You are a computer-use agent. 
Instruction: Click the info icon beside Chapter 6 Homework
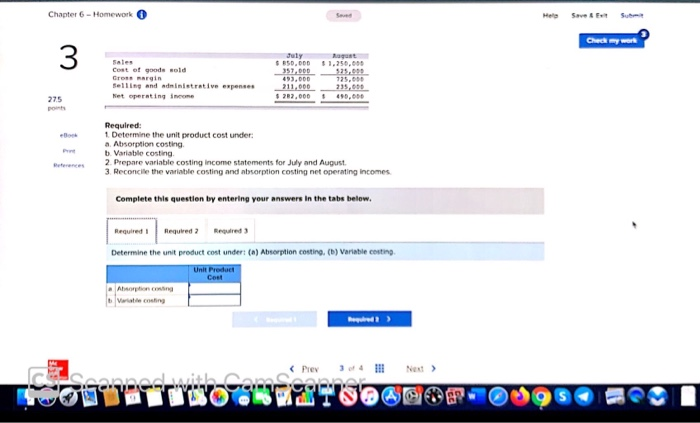point(142,15)
